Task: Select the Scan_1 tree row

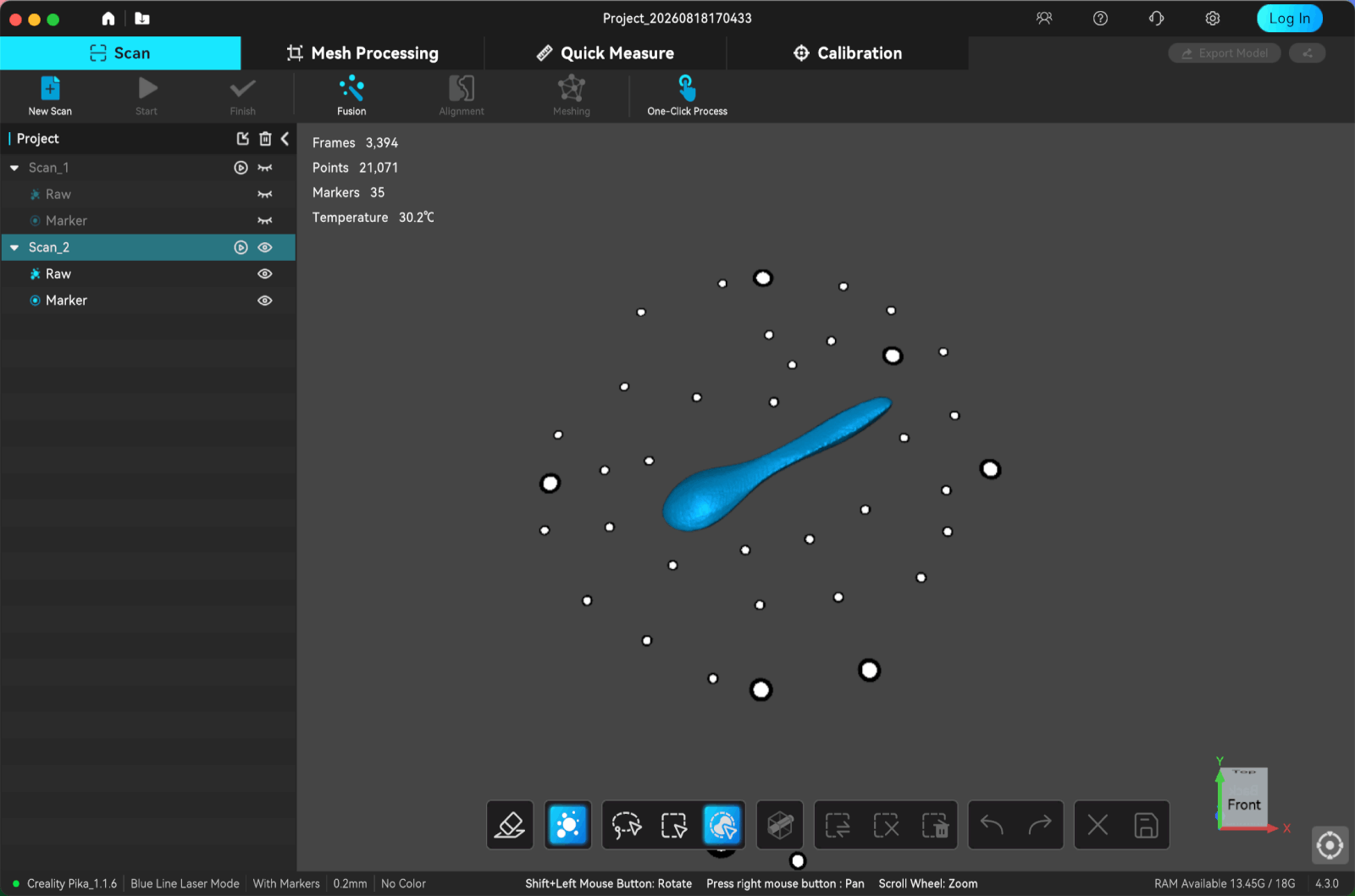Action: tap(148, 168)
